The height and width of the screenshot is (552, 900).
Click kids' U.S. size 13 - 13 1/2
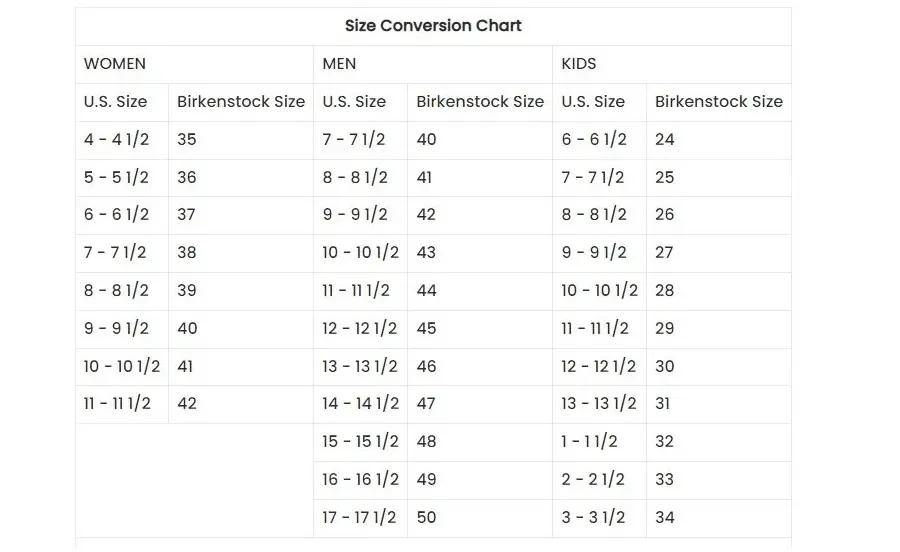click(599, 403)
